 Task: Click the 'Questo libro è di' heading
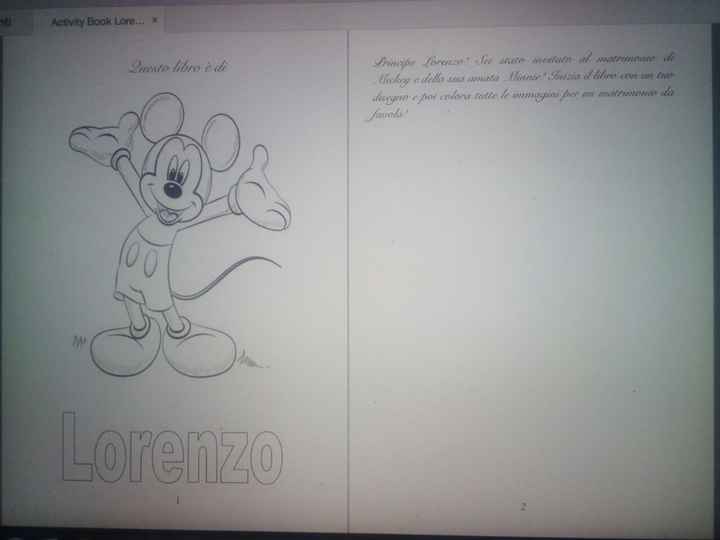(178, 67)
